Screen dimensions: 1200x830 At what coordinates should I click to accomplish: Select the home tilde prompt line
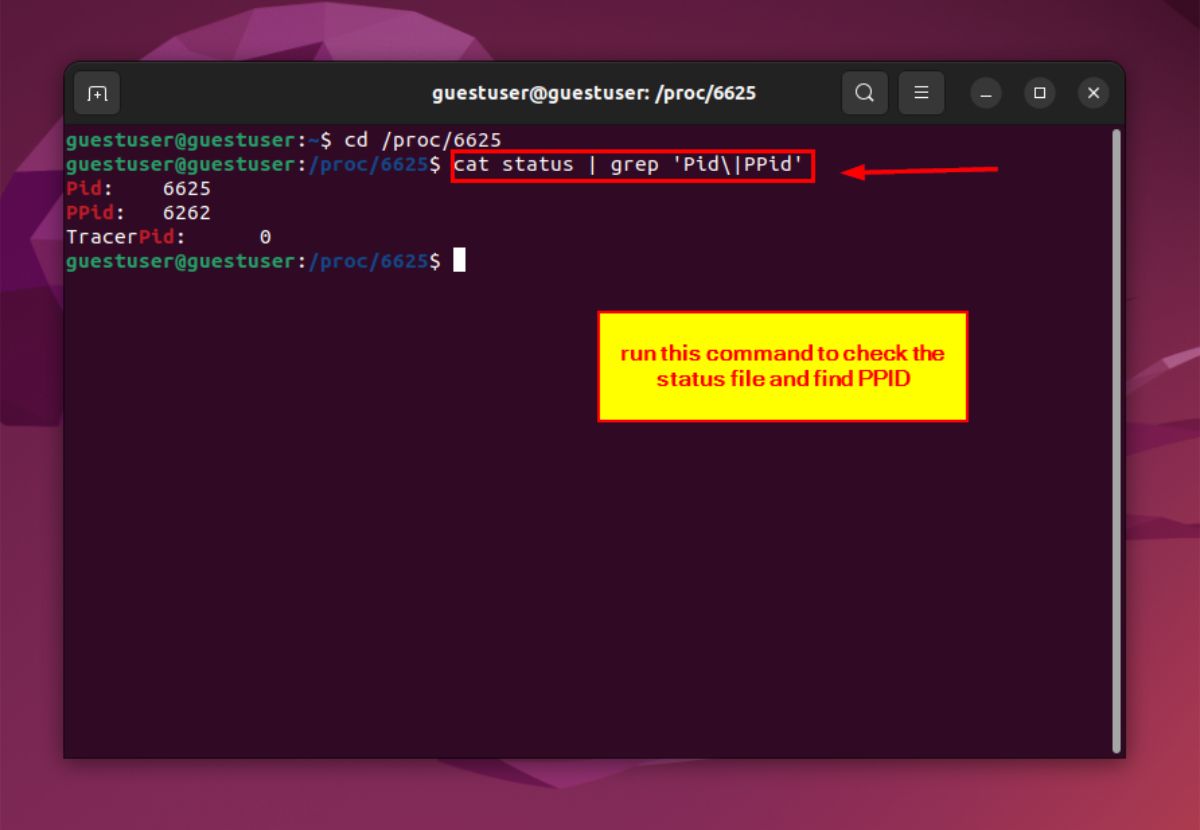[200, 139]
